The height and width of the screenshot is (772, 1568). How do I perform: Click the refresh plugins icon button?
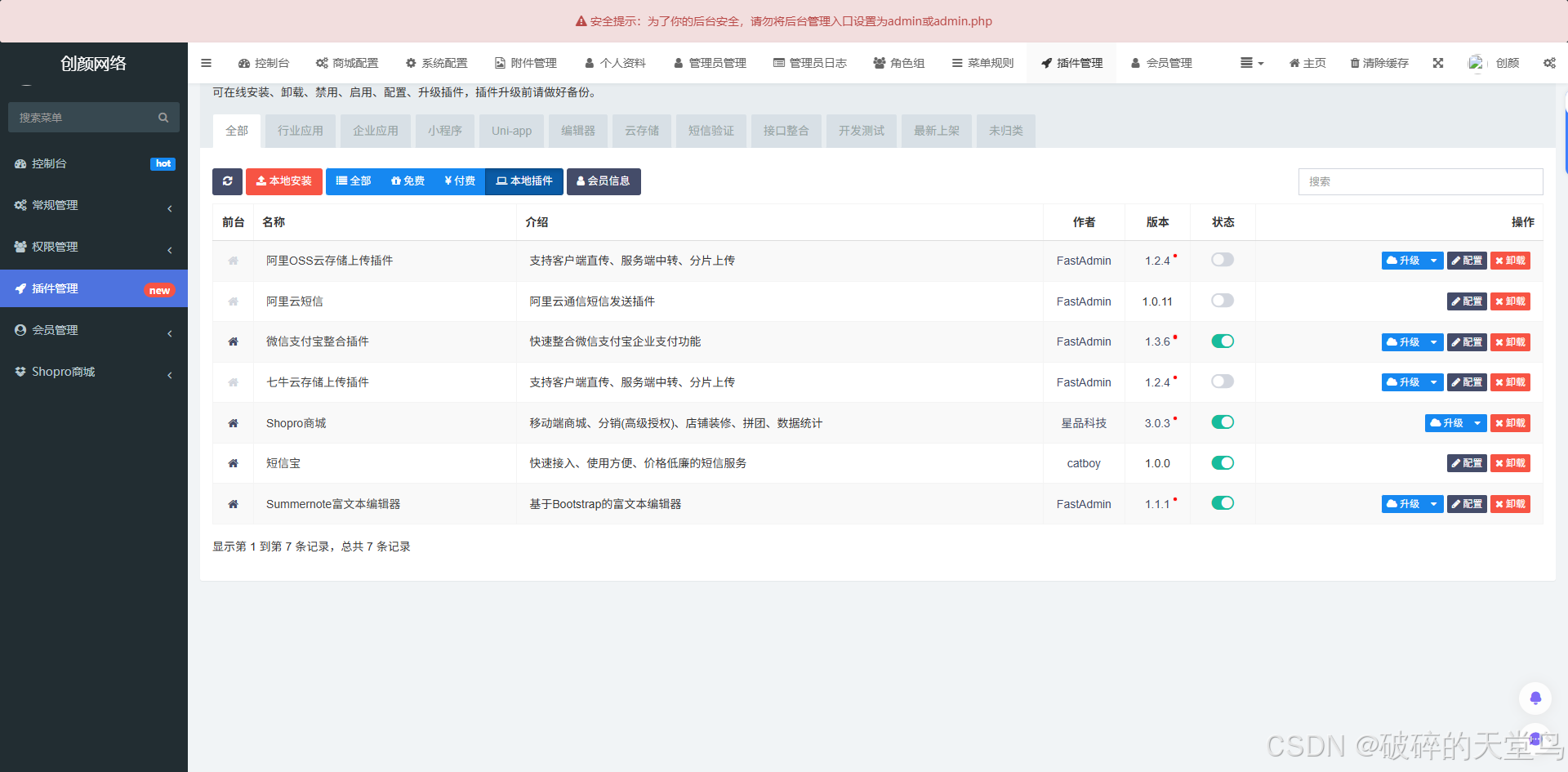pos(227,181)
